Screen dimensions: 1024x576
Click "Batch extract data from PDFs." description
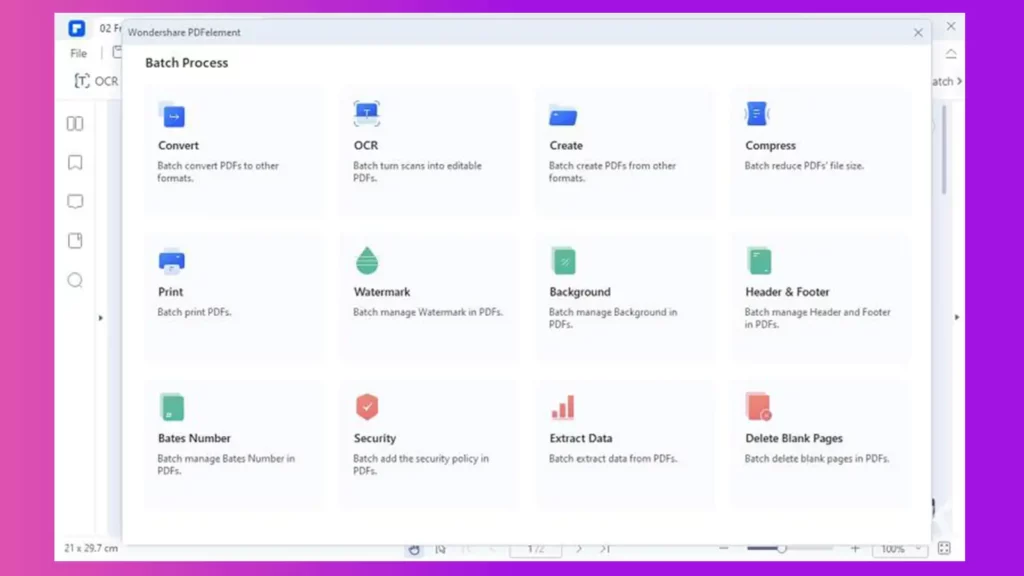(x=613, y=458)
